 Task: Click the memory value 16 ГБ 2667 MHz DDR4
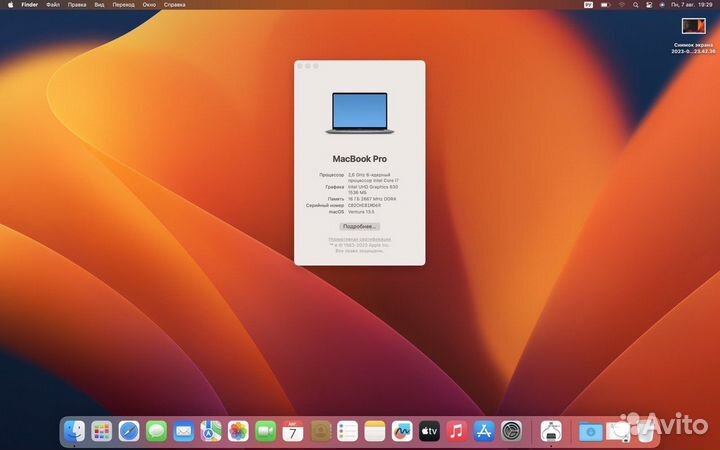pyautogui.click(x=372, y=199)
